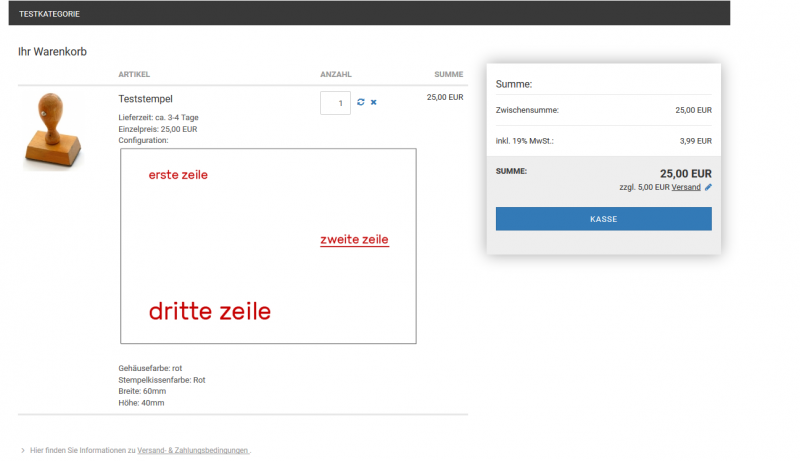Click the 'inkl. 19% MwSt.:' label
This screenshot has height=461, width=800.
pos(524,141)
